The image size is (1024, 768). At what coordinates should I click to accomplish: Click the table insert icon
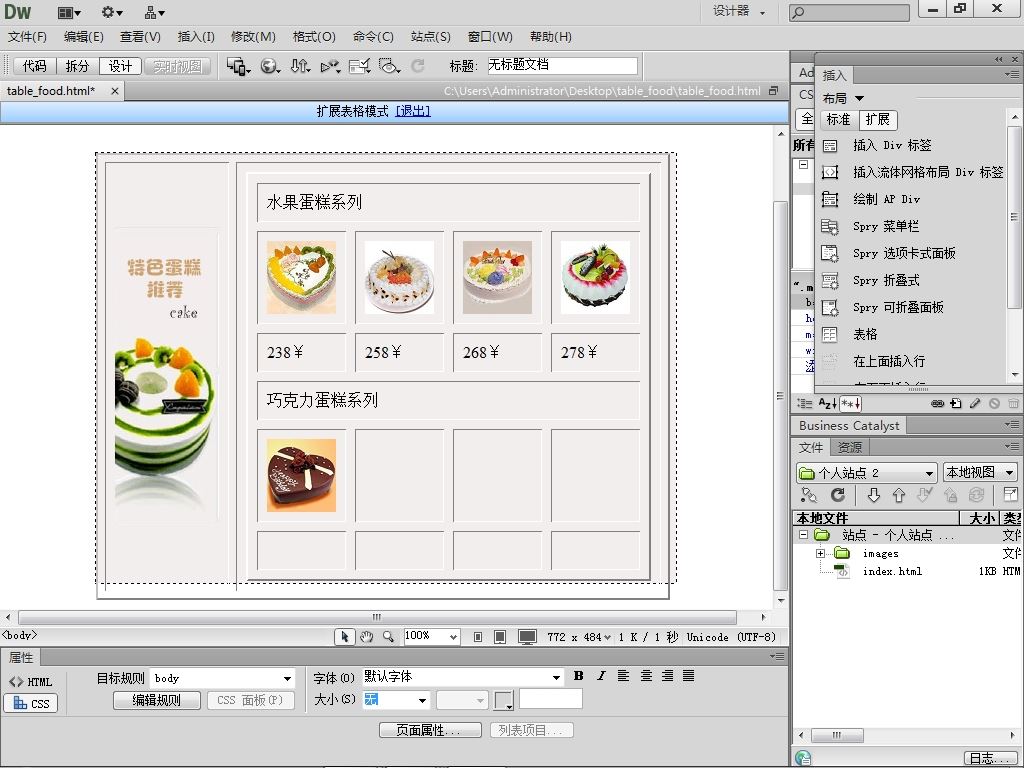(x=829, y=334)
